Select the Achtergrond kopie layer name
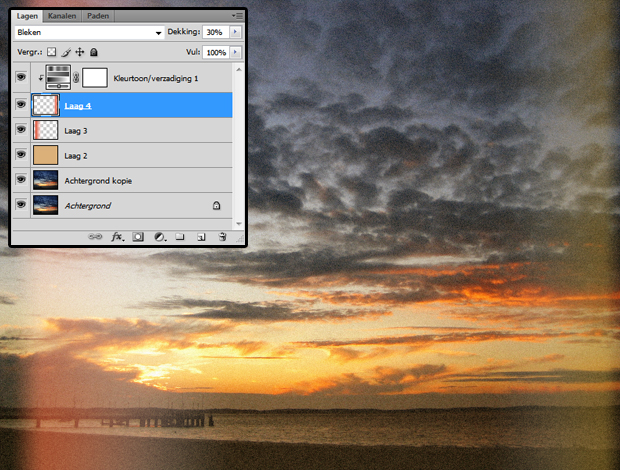 98,181
